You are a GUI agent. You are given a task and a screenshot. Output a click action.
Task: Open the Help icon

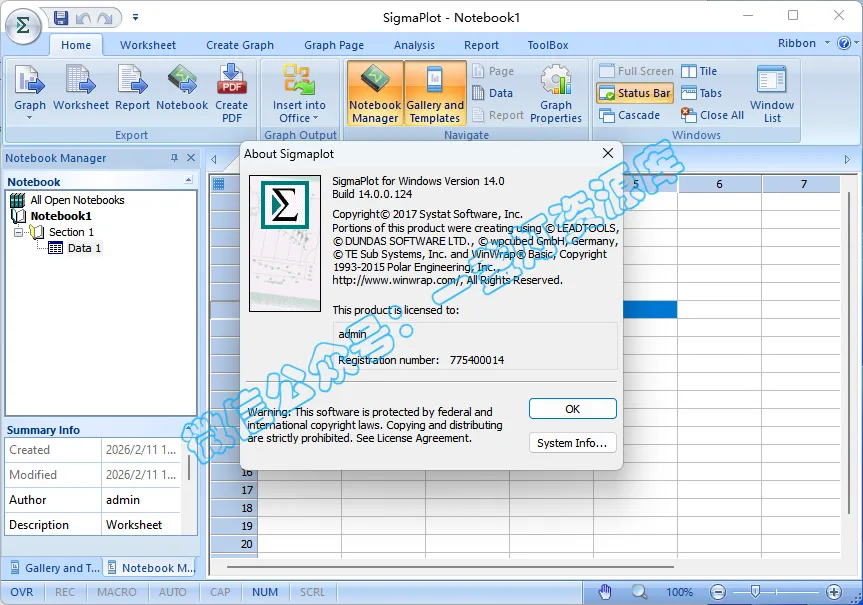click(844, 43)
